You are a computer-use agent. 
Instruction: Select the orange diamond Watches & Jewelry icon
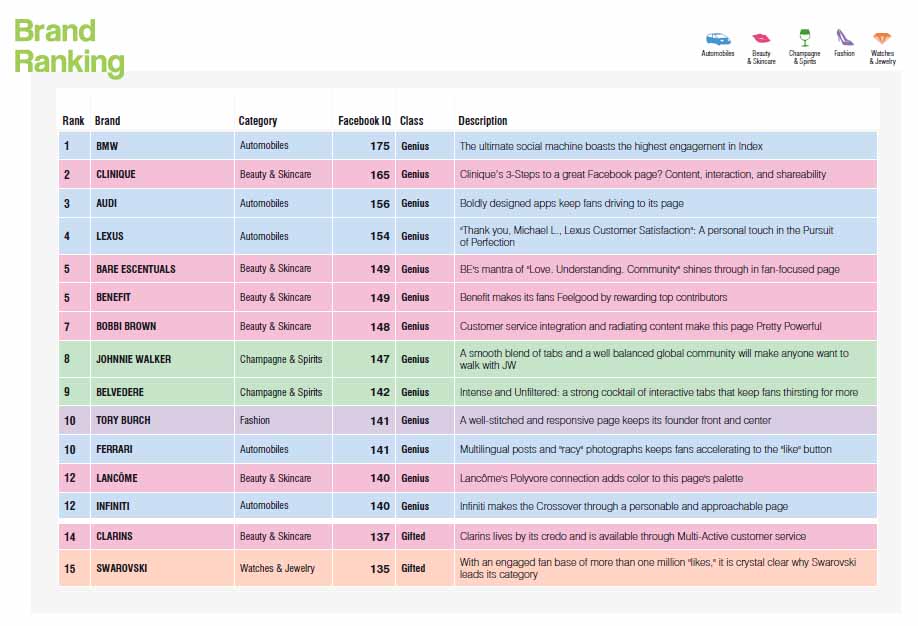click(x=882, y=38)
